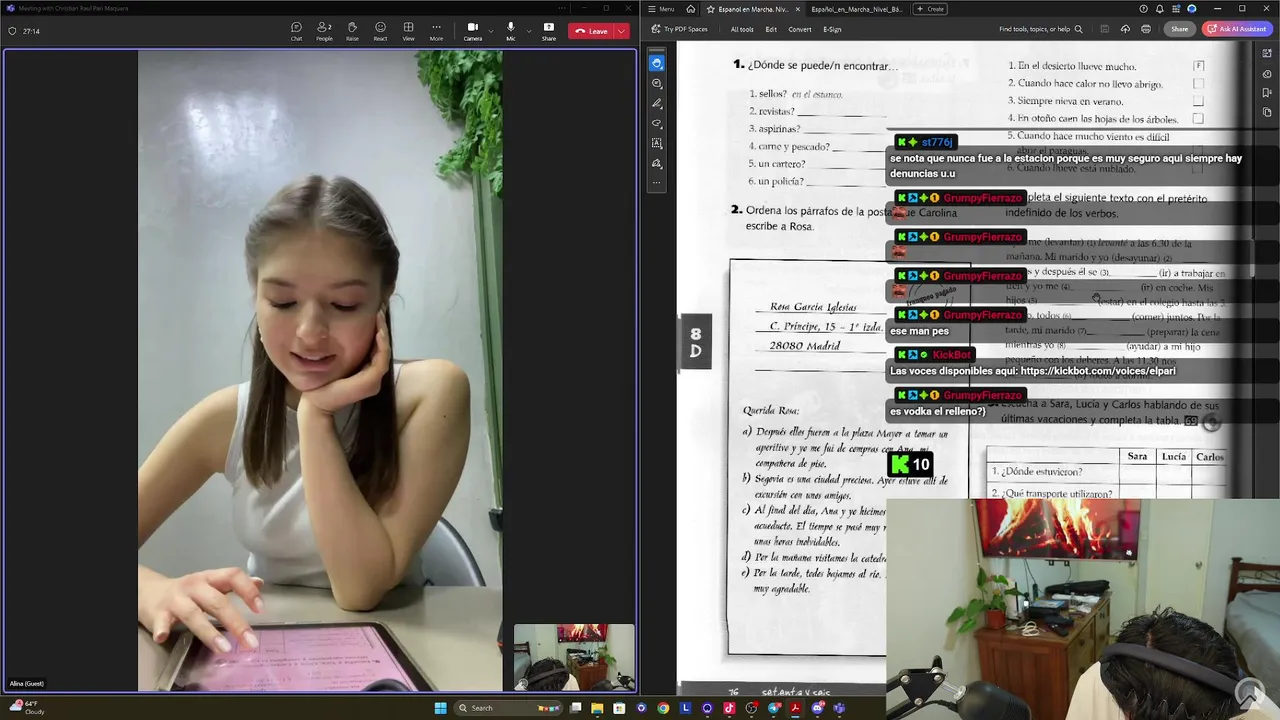The width and height of the screenshot is (1280, 720).
Task: Click the Print icon in Acrobat
Action: pyautogui.click(x=1146, y=29)
